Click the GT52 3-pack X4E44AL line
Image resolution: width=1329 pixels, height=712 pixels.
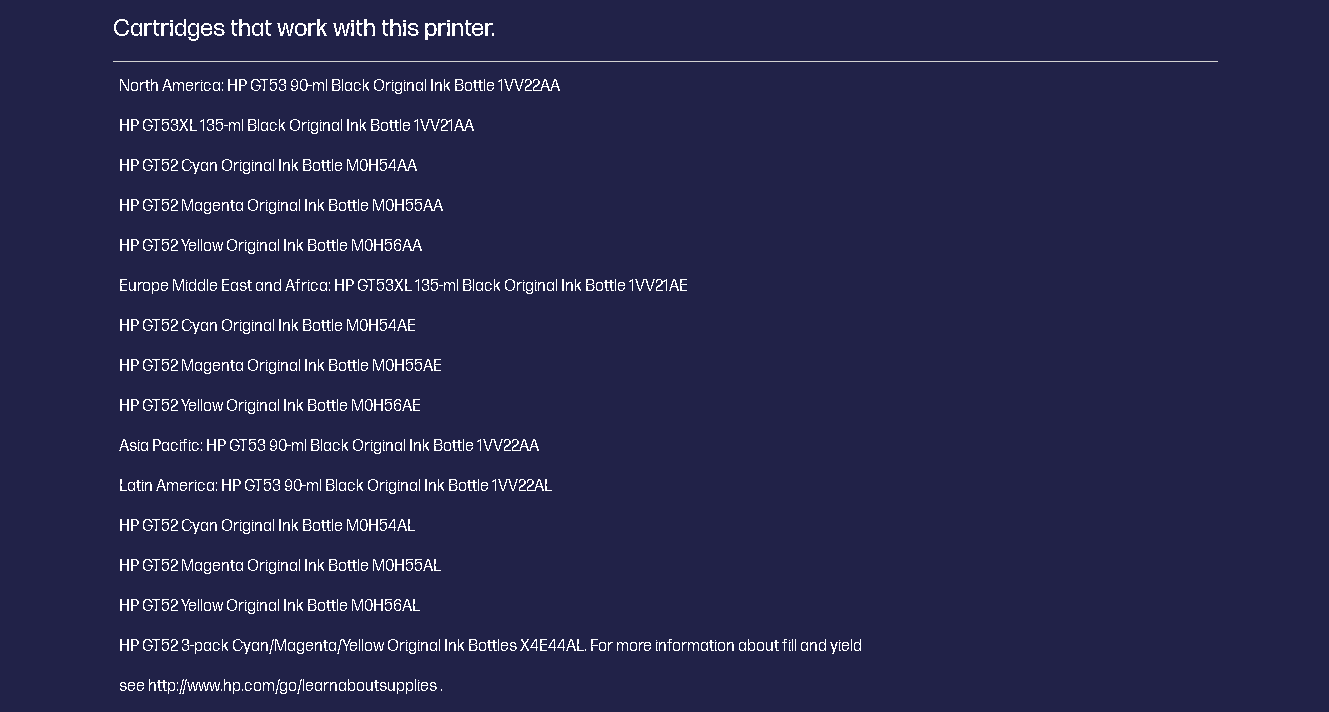[490, 646]
